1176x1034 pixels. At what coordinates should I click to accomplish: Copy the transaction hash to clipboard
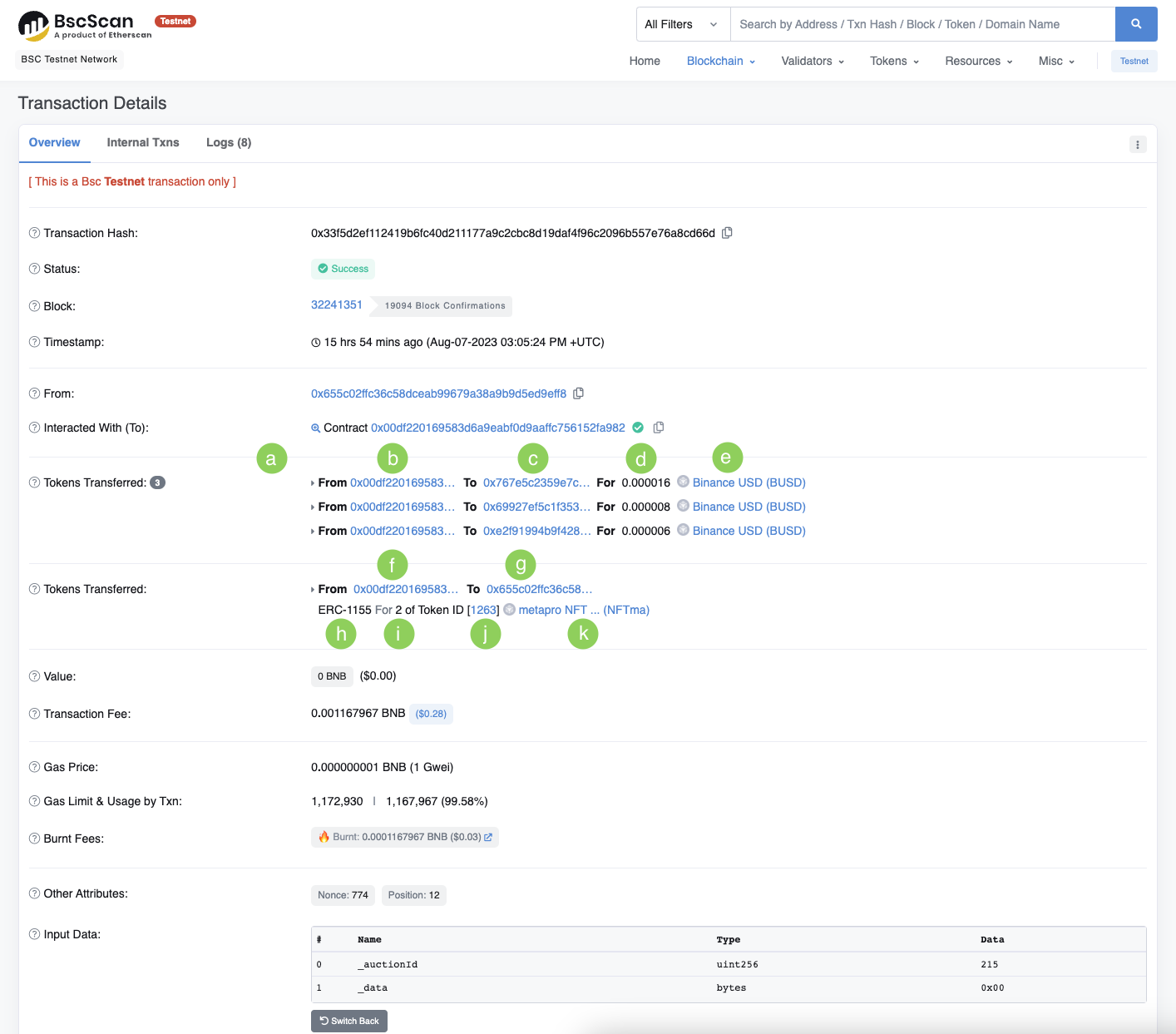click(727, 233)
